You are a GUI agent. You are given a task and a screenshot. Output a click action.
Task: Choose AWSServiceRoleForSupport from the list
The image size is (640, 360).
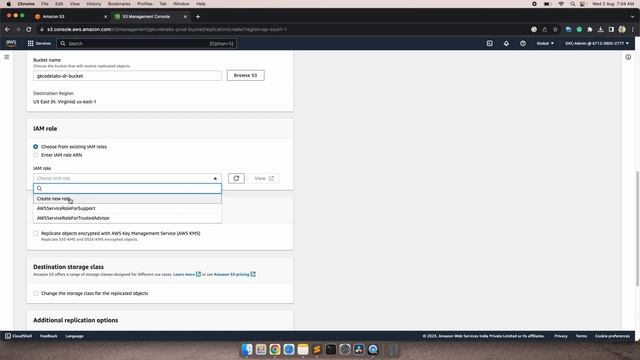point(127,208)
